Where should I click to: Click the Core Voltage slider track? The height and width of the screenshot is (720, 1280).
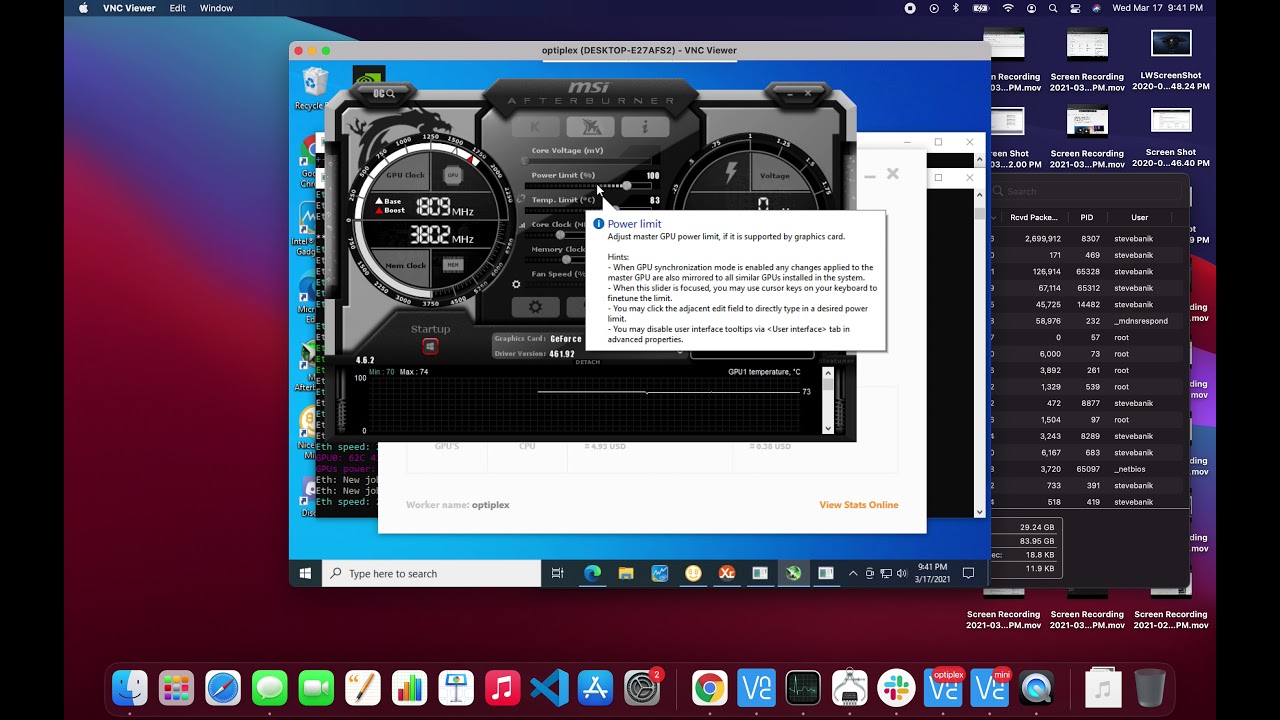pos(586,160)
